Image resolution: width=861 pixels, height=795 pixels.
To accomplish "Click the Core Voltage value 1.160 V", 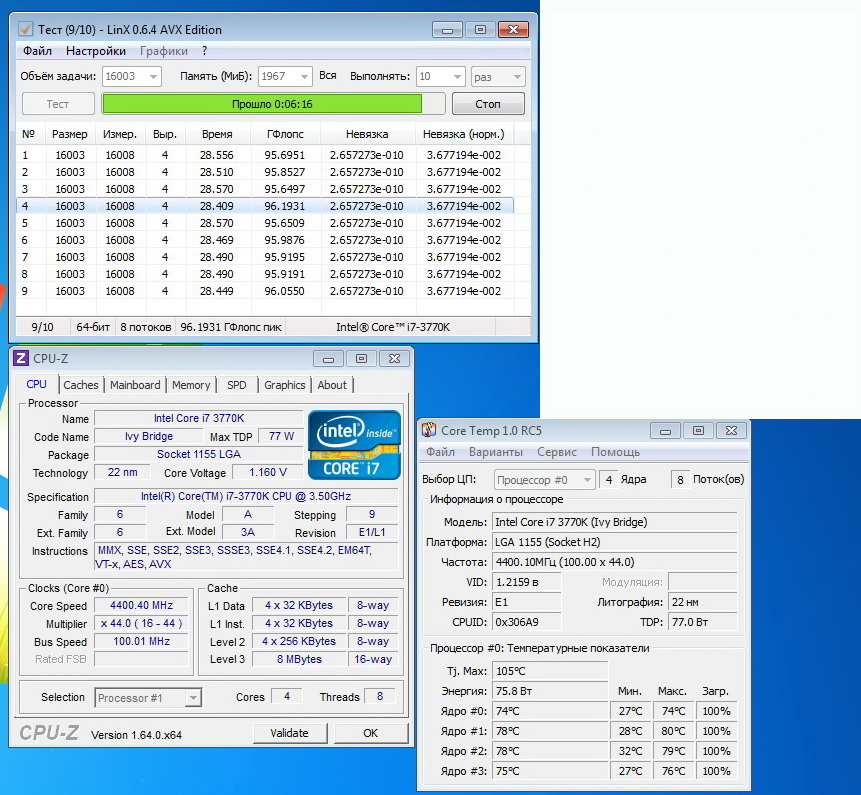I will (267, 472).
